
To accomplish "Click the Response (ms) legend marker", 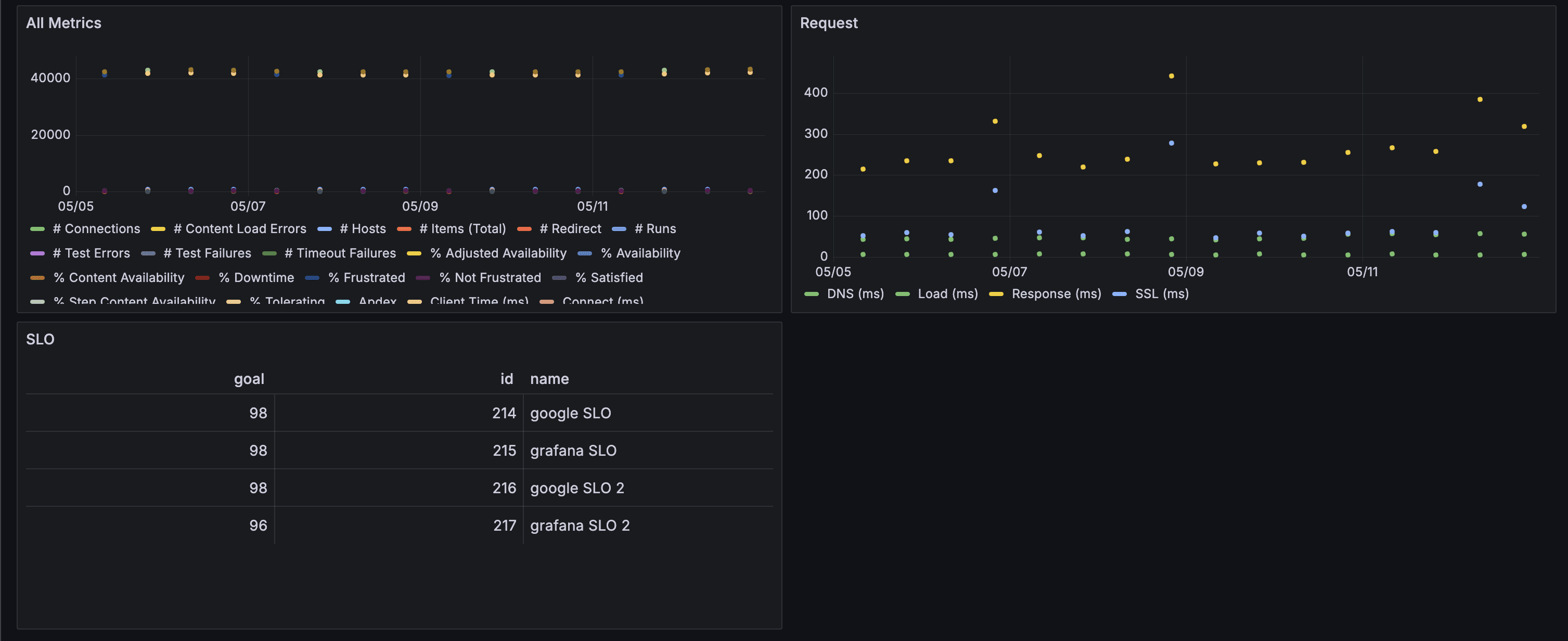I will coord(998,293).
